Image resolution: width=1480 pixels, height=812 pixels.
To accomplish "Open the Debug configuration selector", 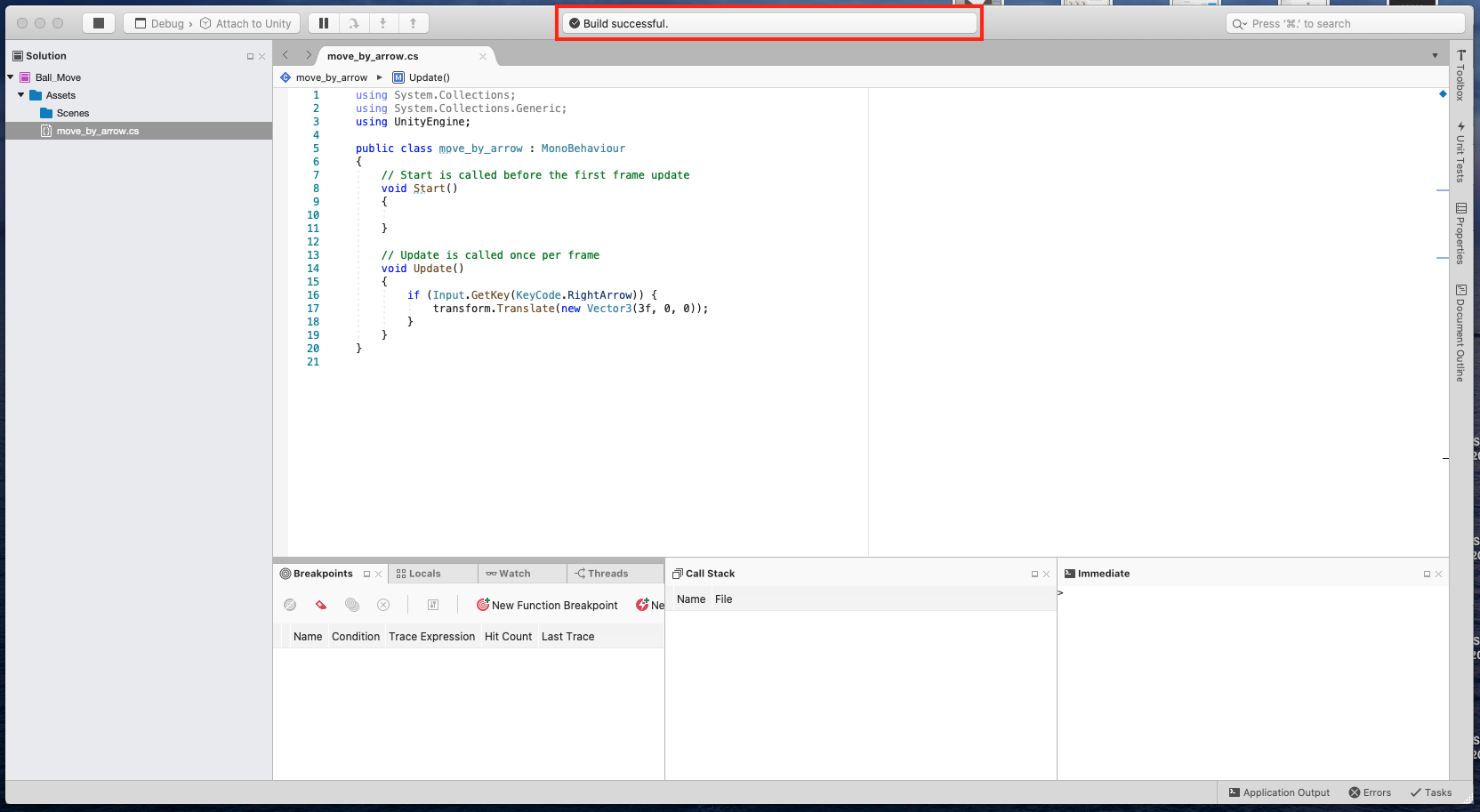I will click(x=159, y=24).
